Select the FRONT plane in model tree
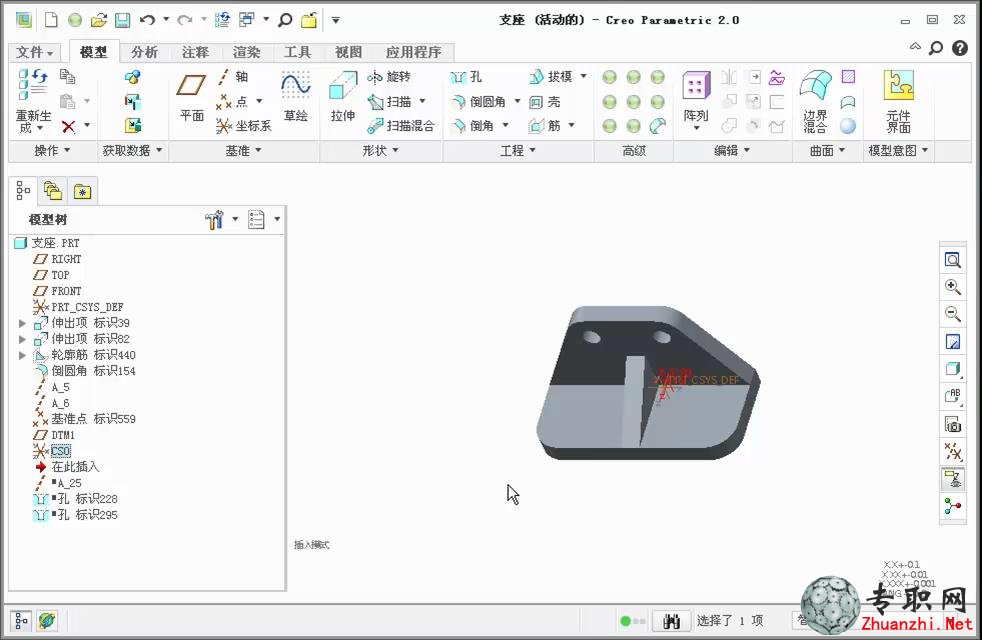The height and width of the screenshot is (640, 982). pos(66,291)
